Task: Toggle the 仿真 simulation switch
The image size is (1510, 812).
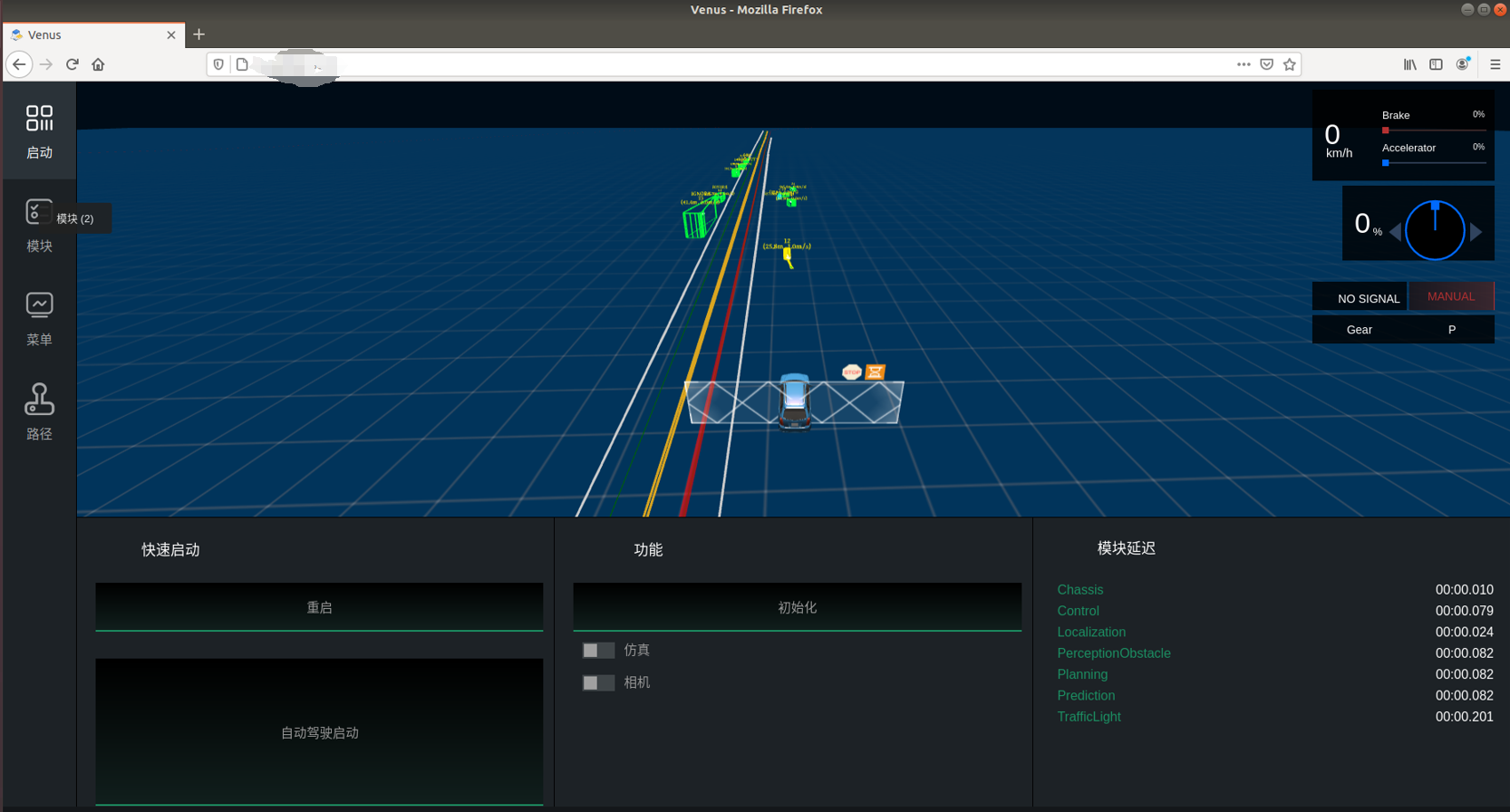Action: 597,651
